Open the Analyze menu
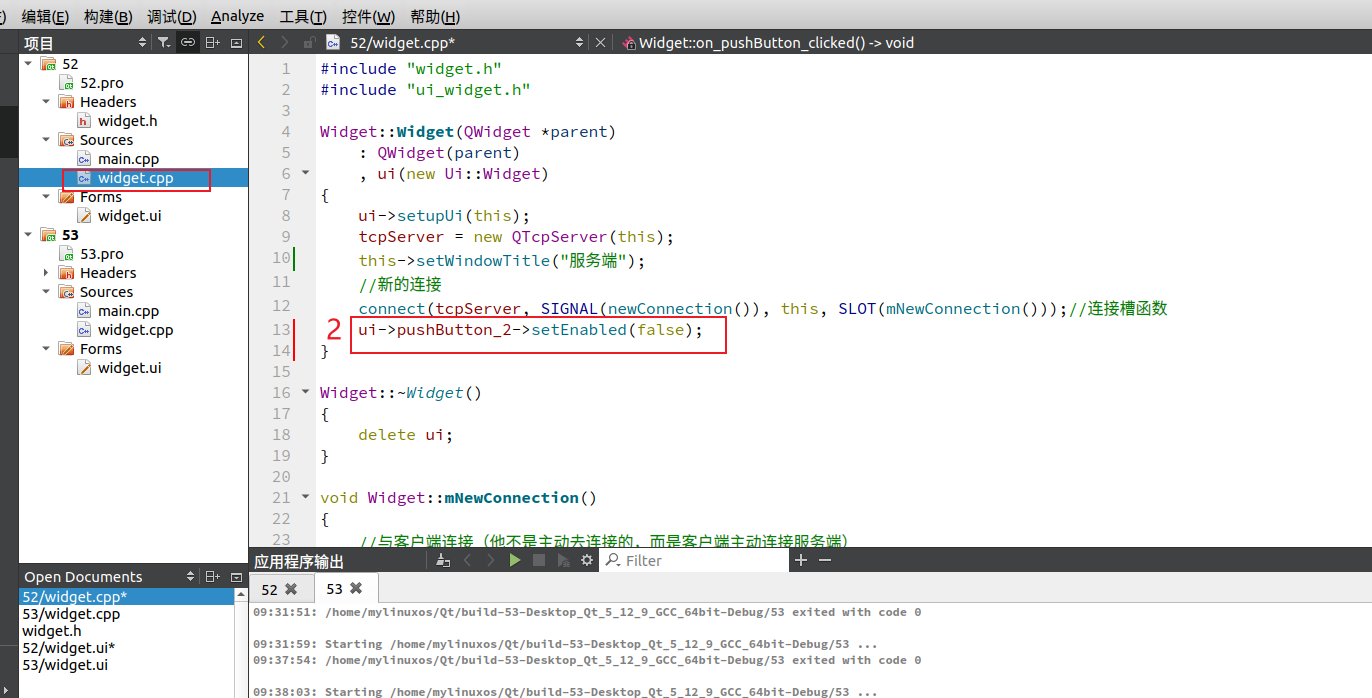Viewport: 1372px width, 698px height. tap(238, 16)
